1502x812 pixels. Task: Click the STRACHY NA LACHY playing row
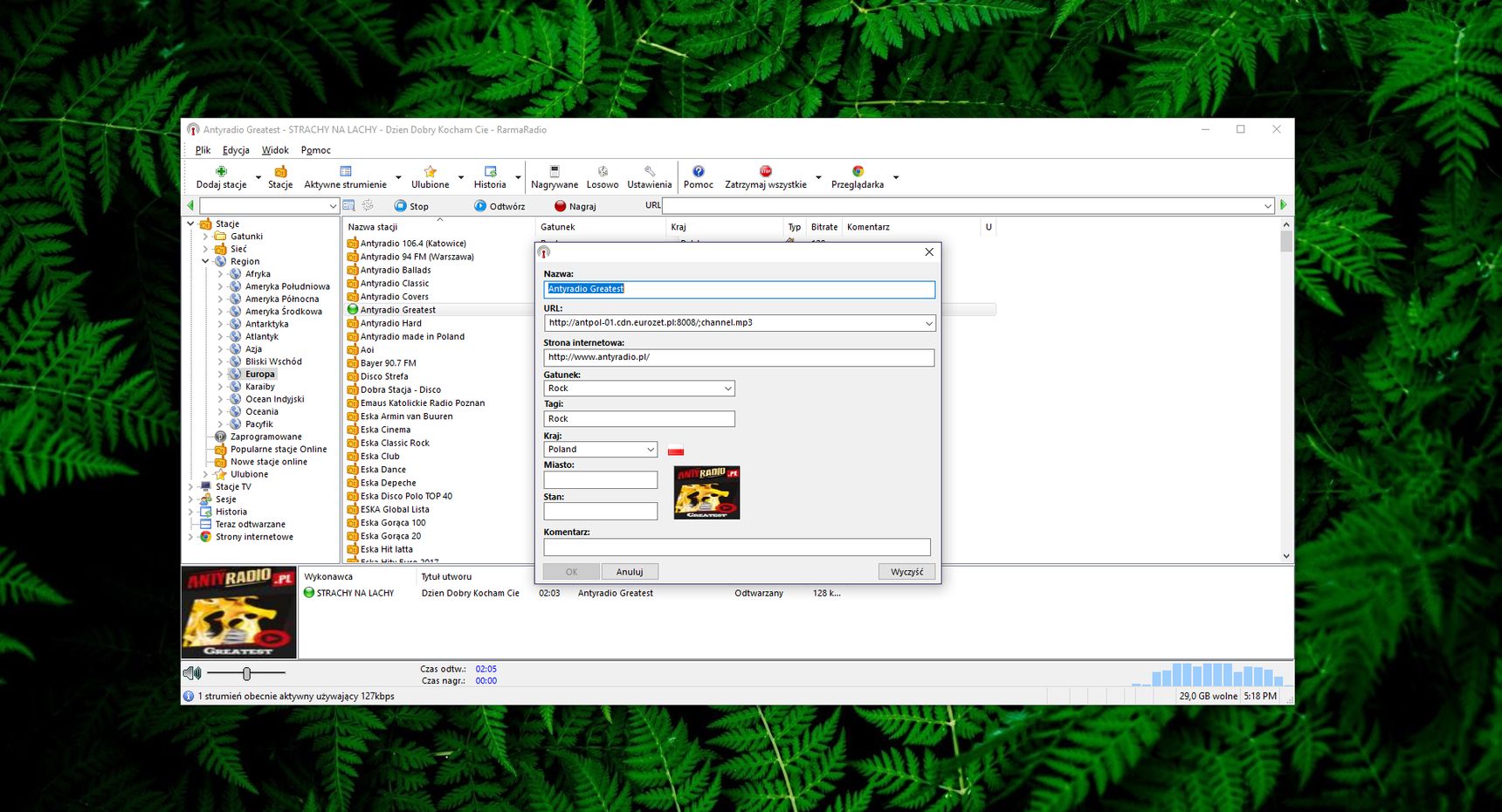click(572, 593)
